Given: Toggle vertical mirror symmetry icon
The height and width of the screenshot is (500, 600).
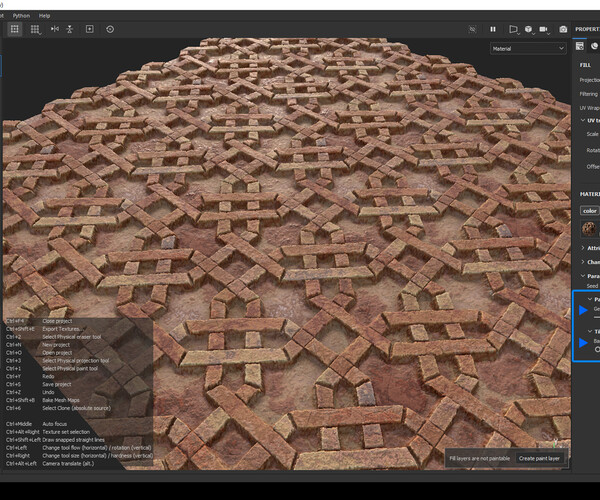Looking at the screenshot, I should pos(70,29).
